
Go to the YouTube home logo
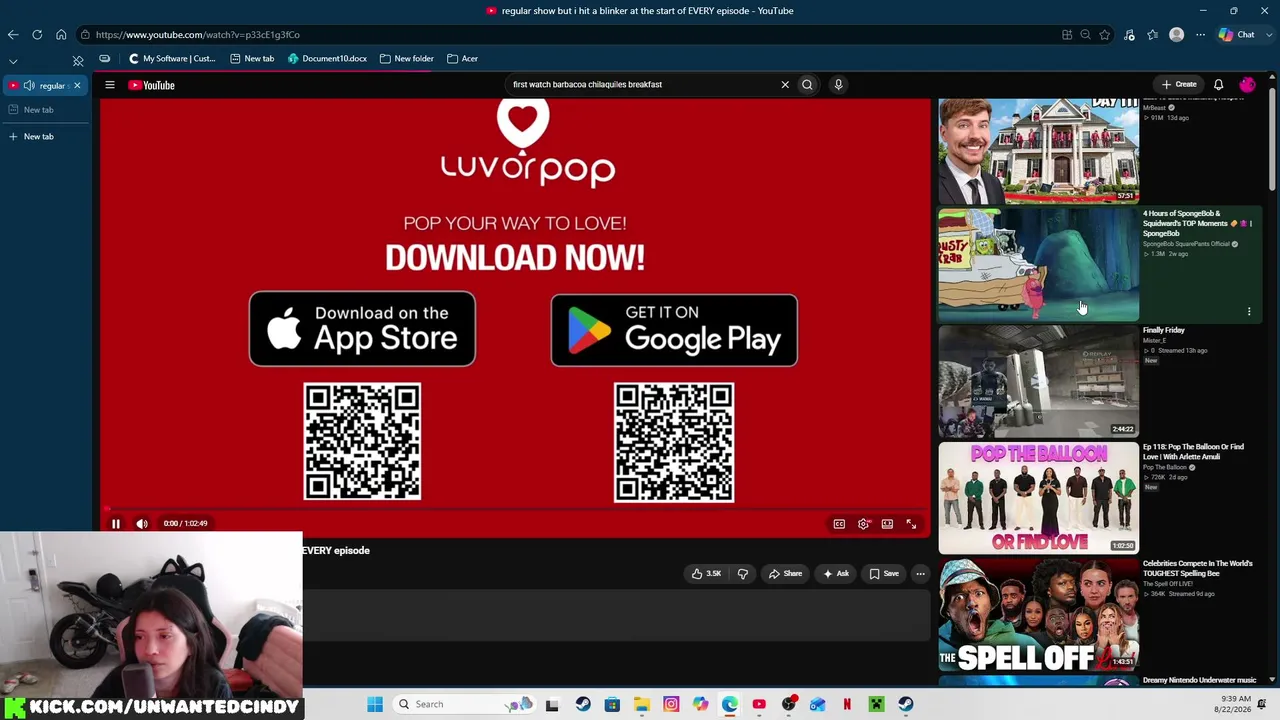point(152,85)
